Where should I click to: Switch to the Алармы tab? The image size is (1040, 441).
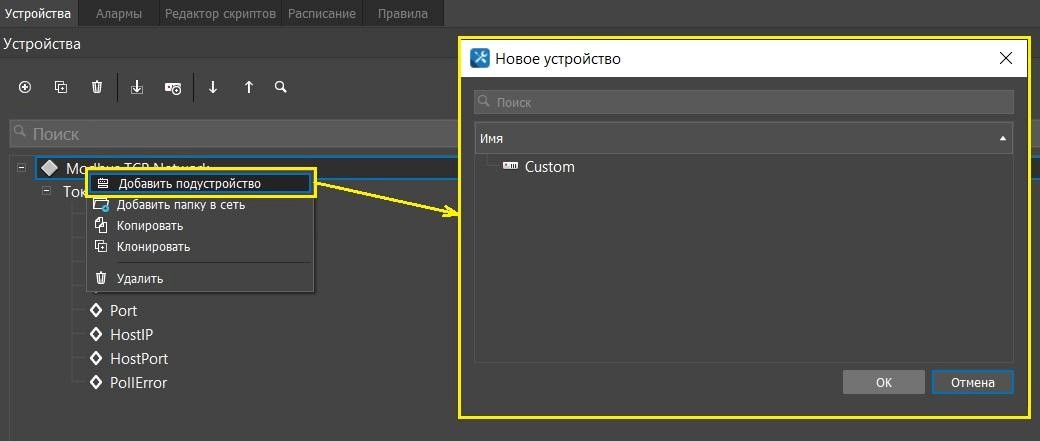(x=118, y=14)
